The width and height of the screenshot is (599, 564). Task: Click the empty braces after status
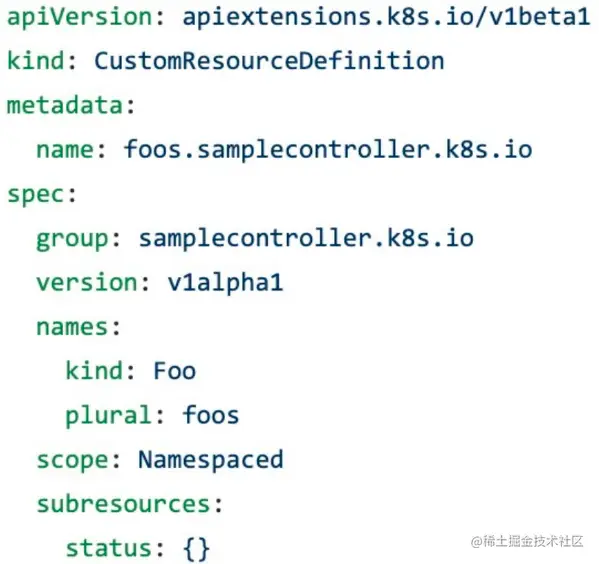196,549
